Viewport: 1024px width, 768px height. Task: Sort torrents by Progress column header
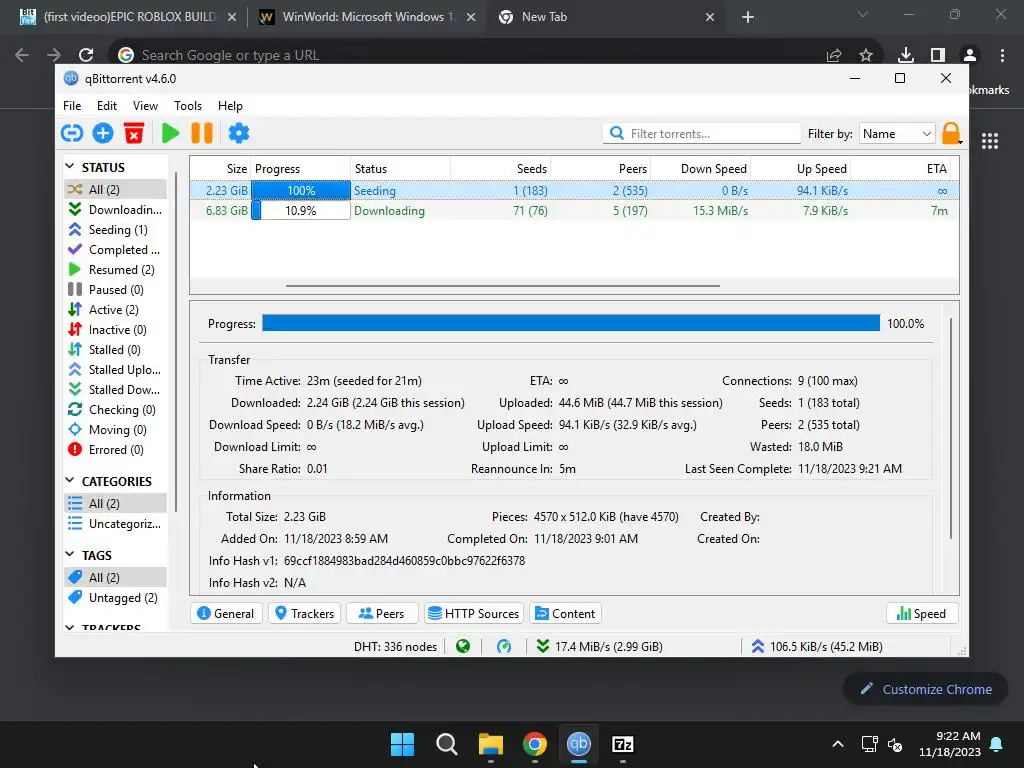[300, 168]
